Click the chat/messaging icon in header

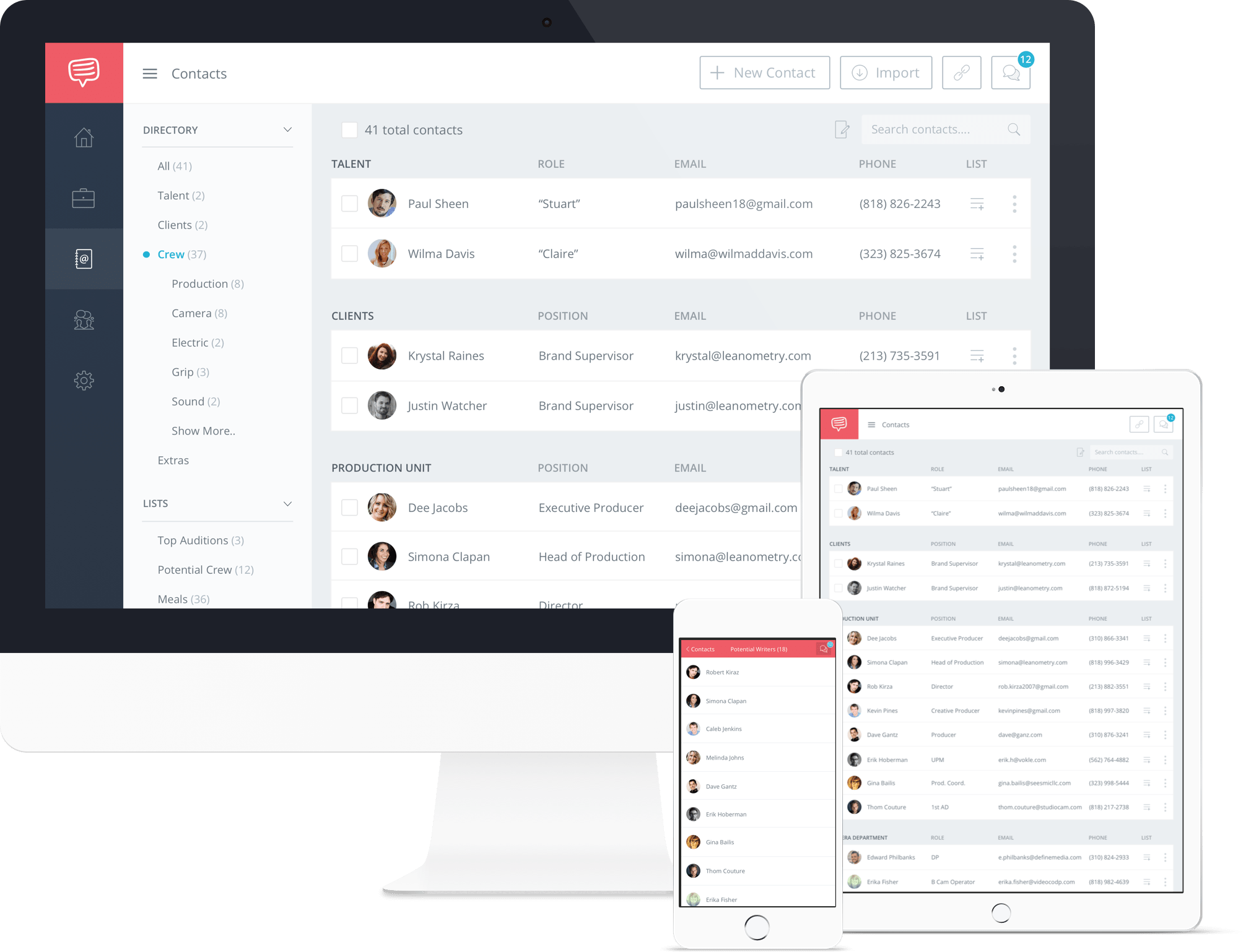1012,73
